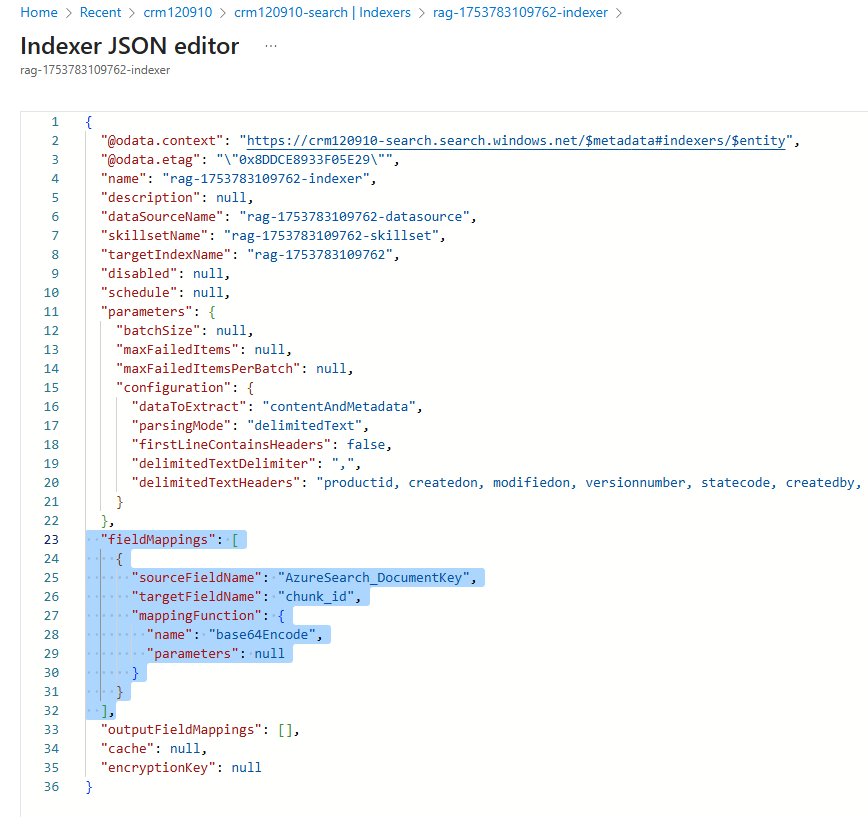Click the false value of firstLineContainsHeaders
Screen dimensions: 868x817
coord(366,444)
